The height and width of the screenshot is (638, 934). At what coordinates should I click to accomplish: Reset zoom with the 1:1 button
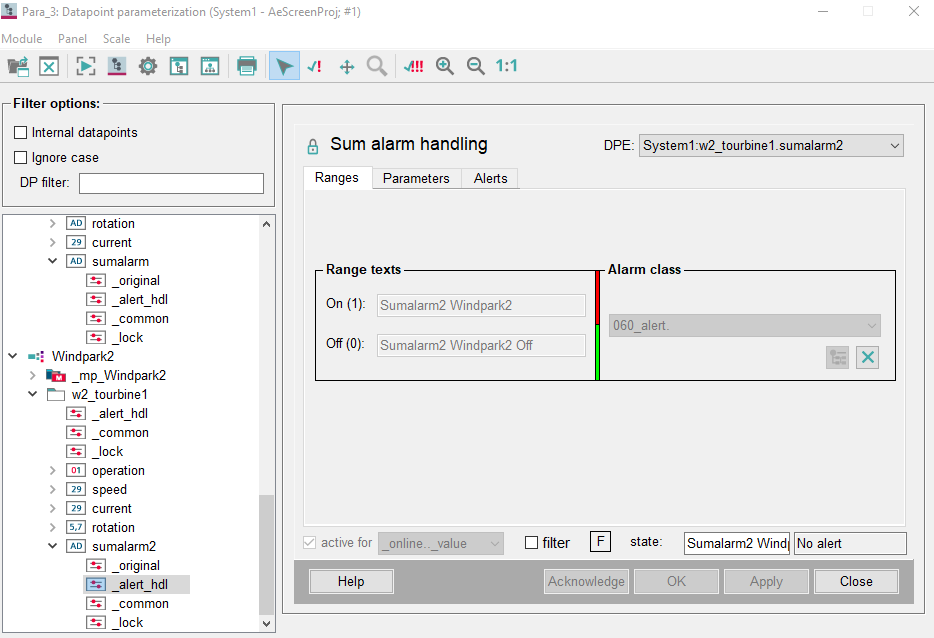click(507, 66)
